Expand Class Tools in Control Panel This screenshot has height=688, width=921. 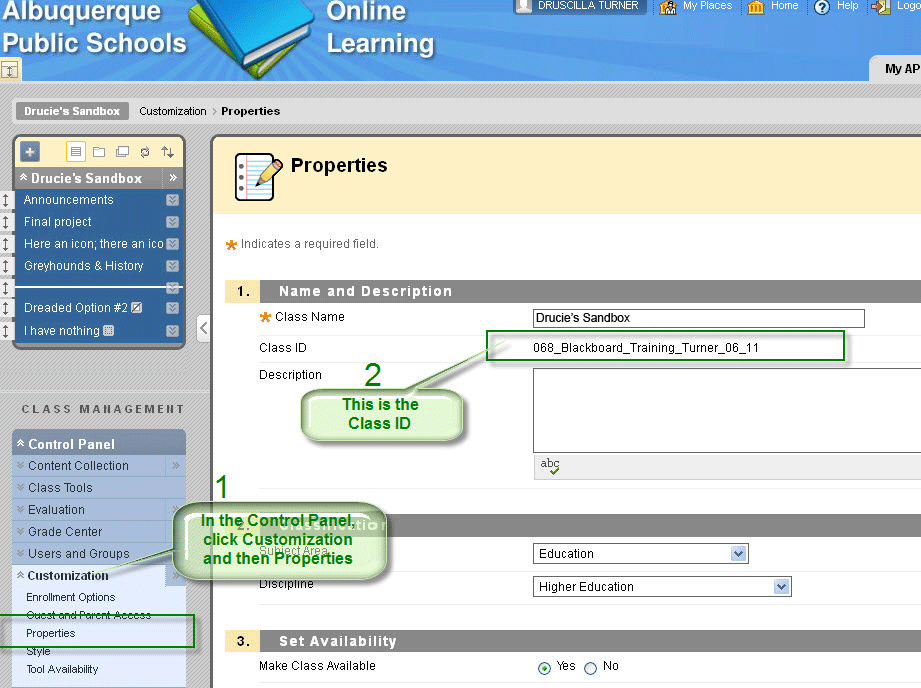pos(21,487)
